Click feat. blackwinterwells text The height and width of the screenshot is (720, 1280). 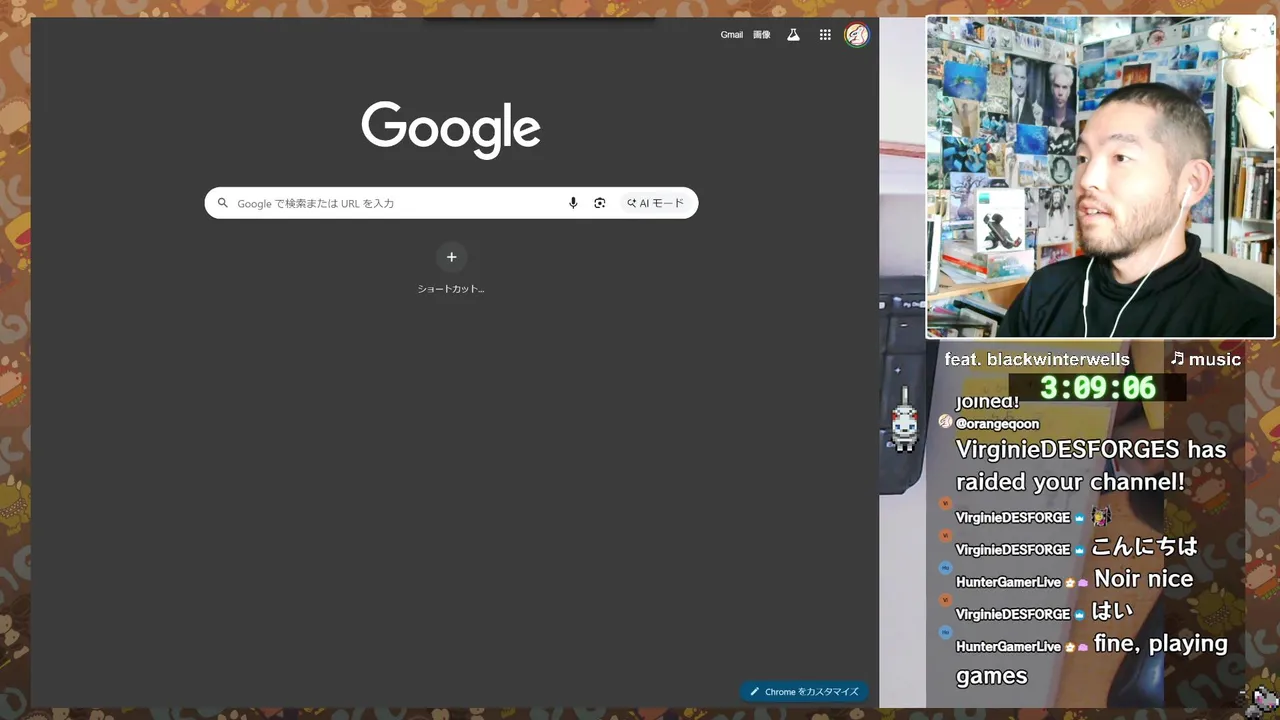pyautogui.click(x=1037, y=359)
